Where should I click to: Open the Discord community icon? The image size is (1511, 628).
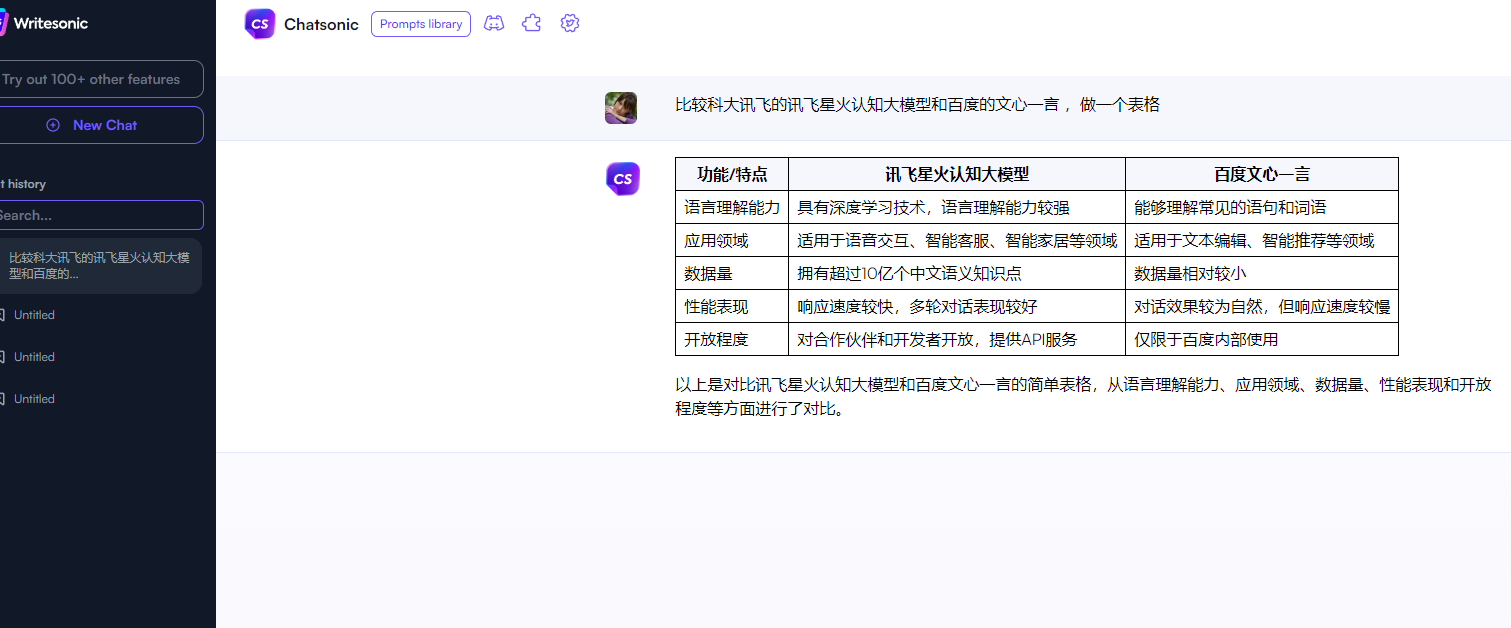tap(494, 23)
